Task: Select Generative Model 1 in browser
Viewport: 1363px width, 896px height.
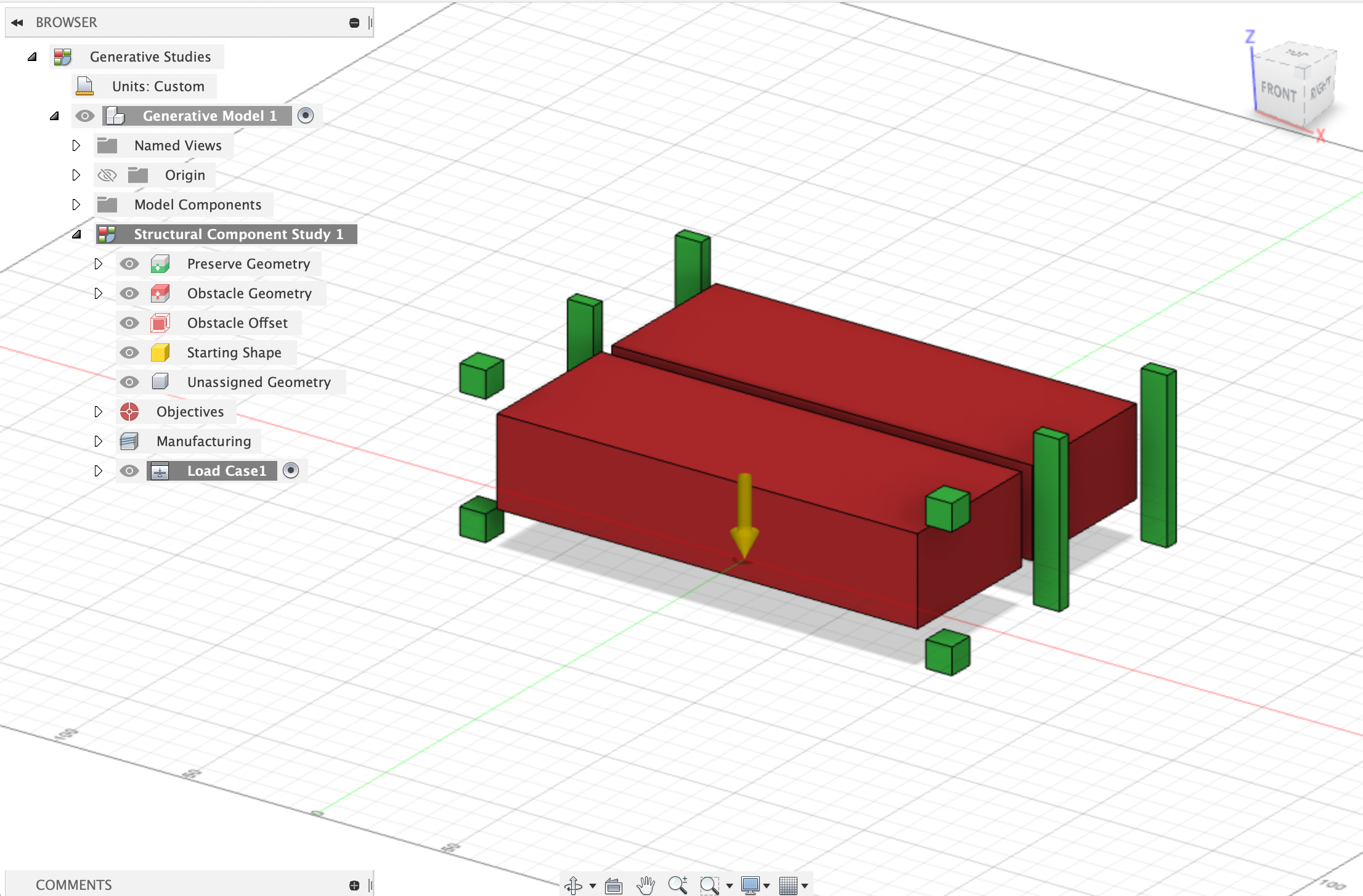Action: coord(210,115)
